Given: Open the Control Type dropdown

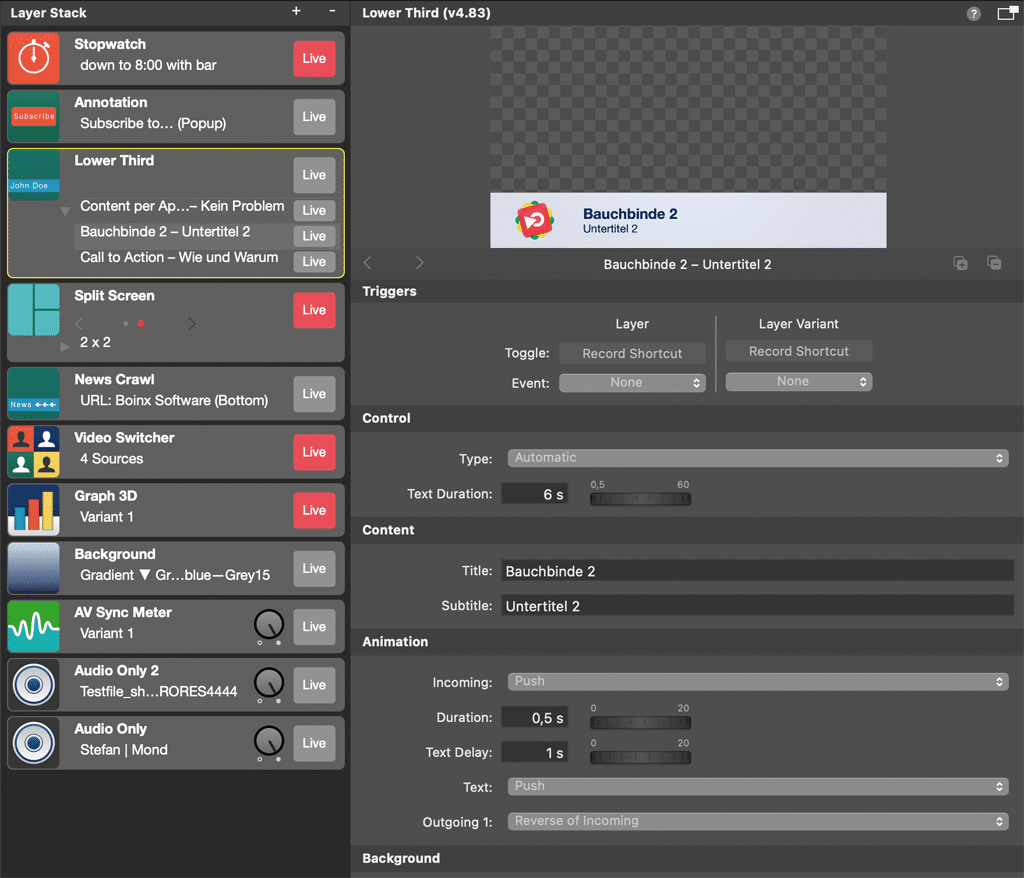Looking at the screenshot, I should (757, 458).
